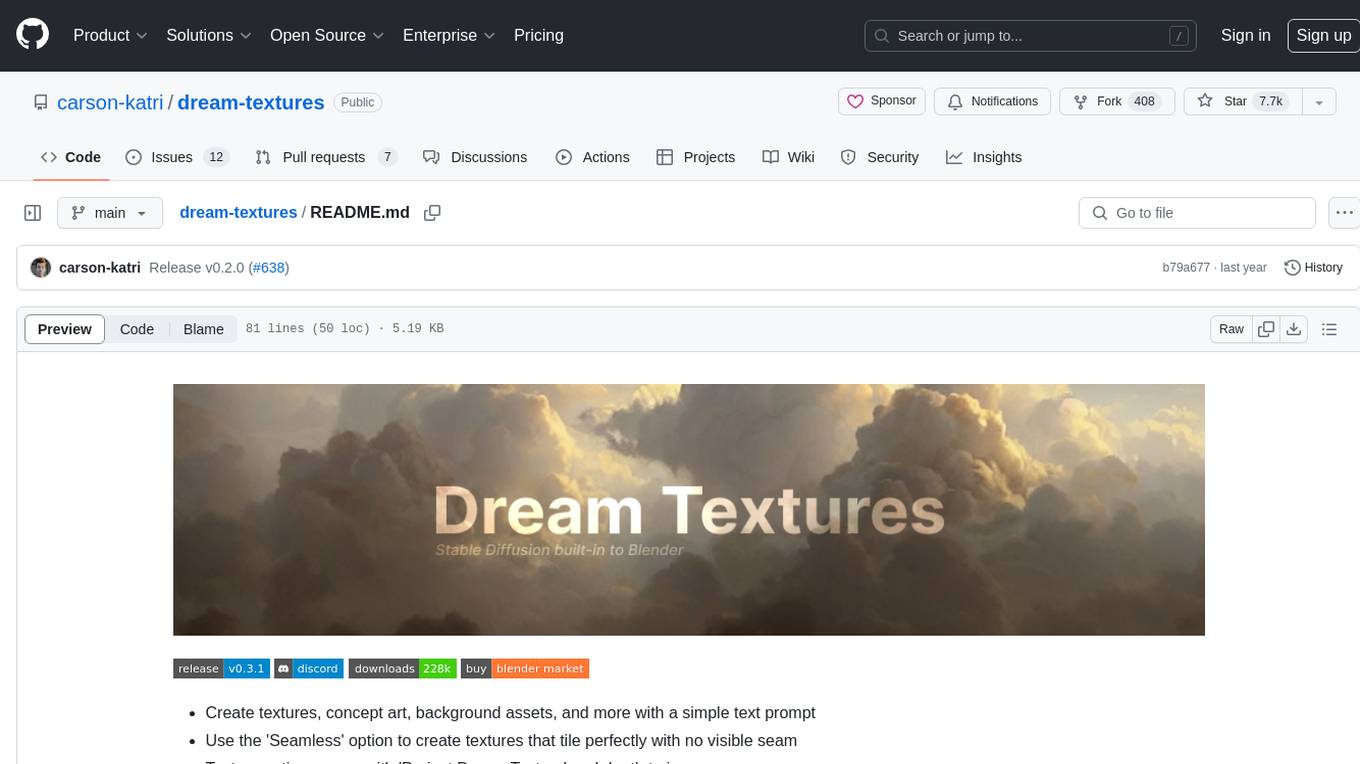Screen dimensions: 1360x764
Task: Expand the Solutions menu
Action: pyautogui.click(x=208, y=35)
